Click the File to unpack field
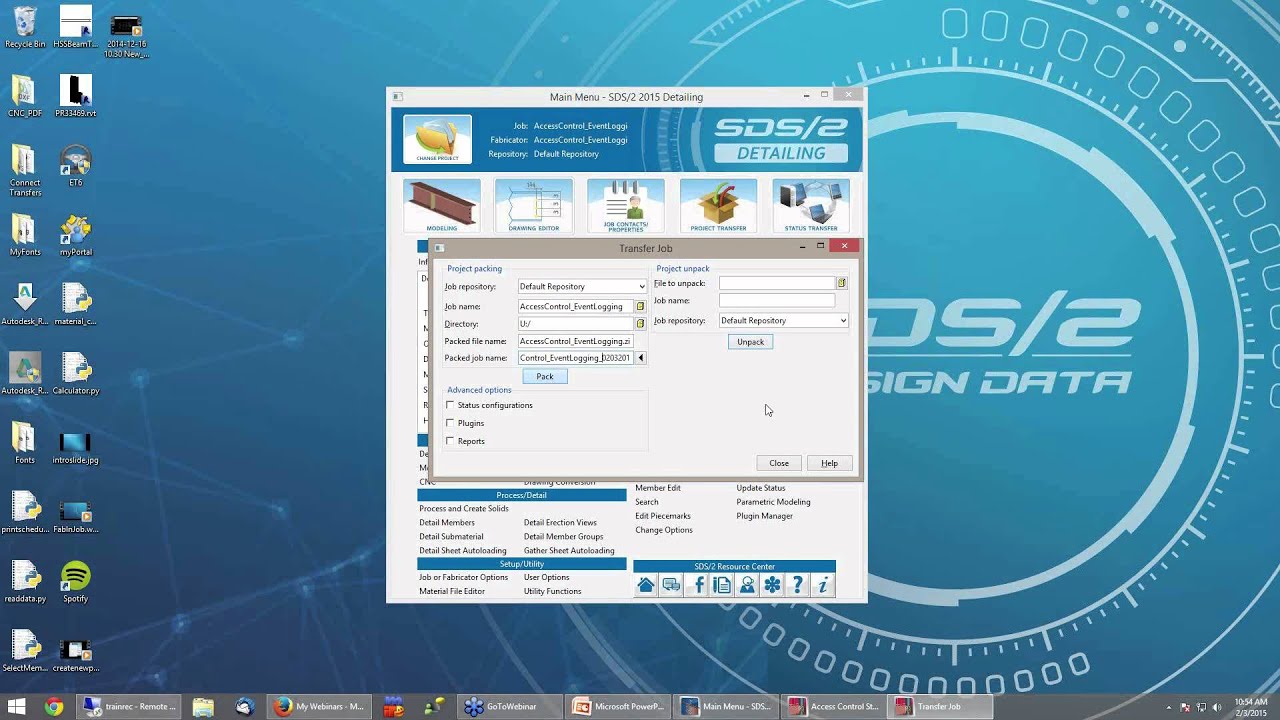 (x=776, y=283)
